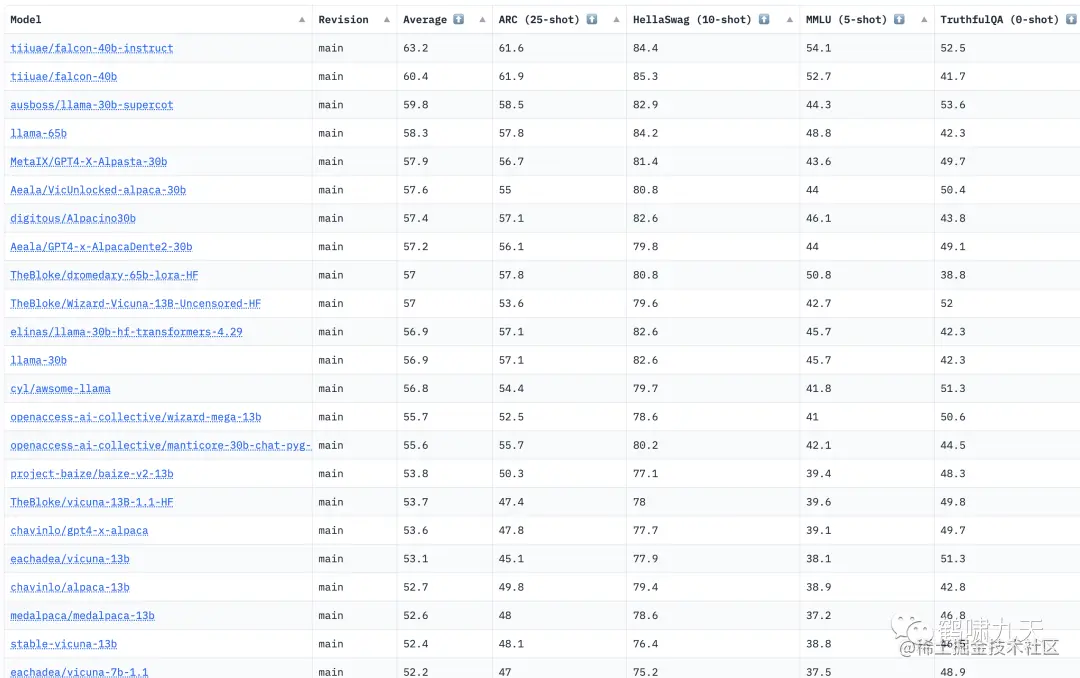The image size is (1080, 678).
Task: Click the up-arrow icon beside Average header
Action: pyautogui.click(x=459, y=19)
